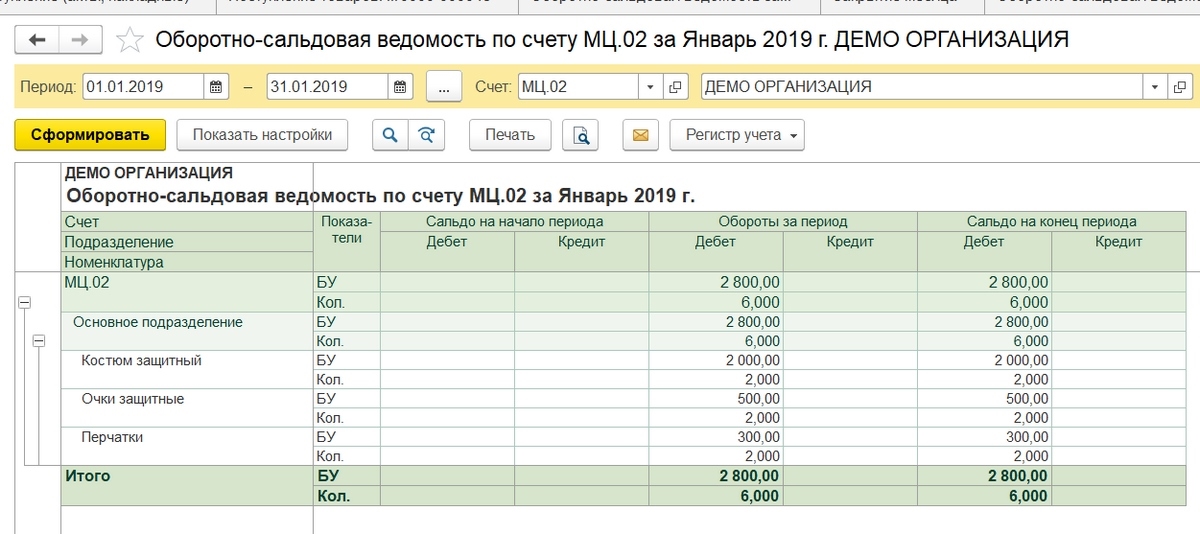Click the find-next icon beside the magnifier

click(x=426, y=135)
